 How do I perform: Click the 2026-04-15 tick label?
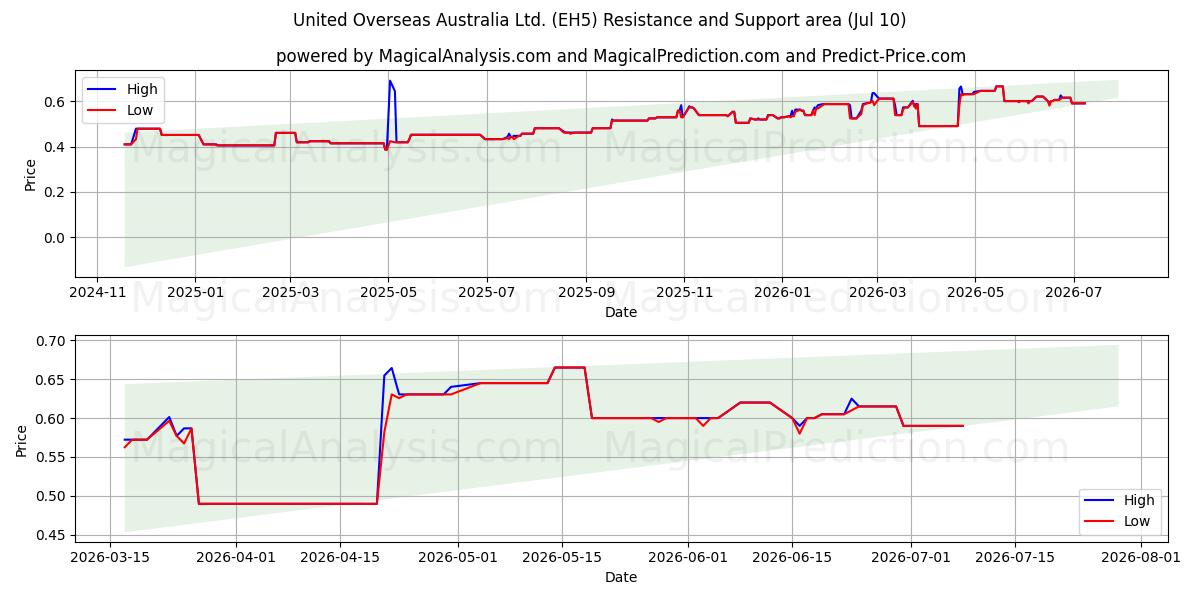(x=340, y=557)
